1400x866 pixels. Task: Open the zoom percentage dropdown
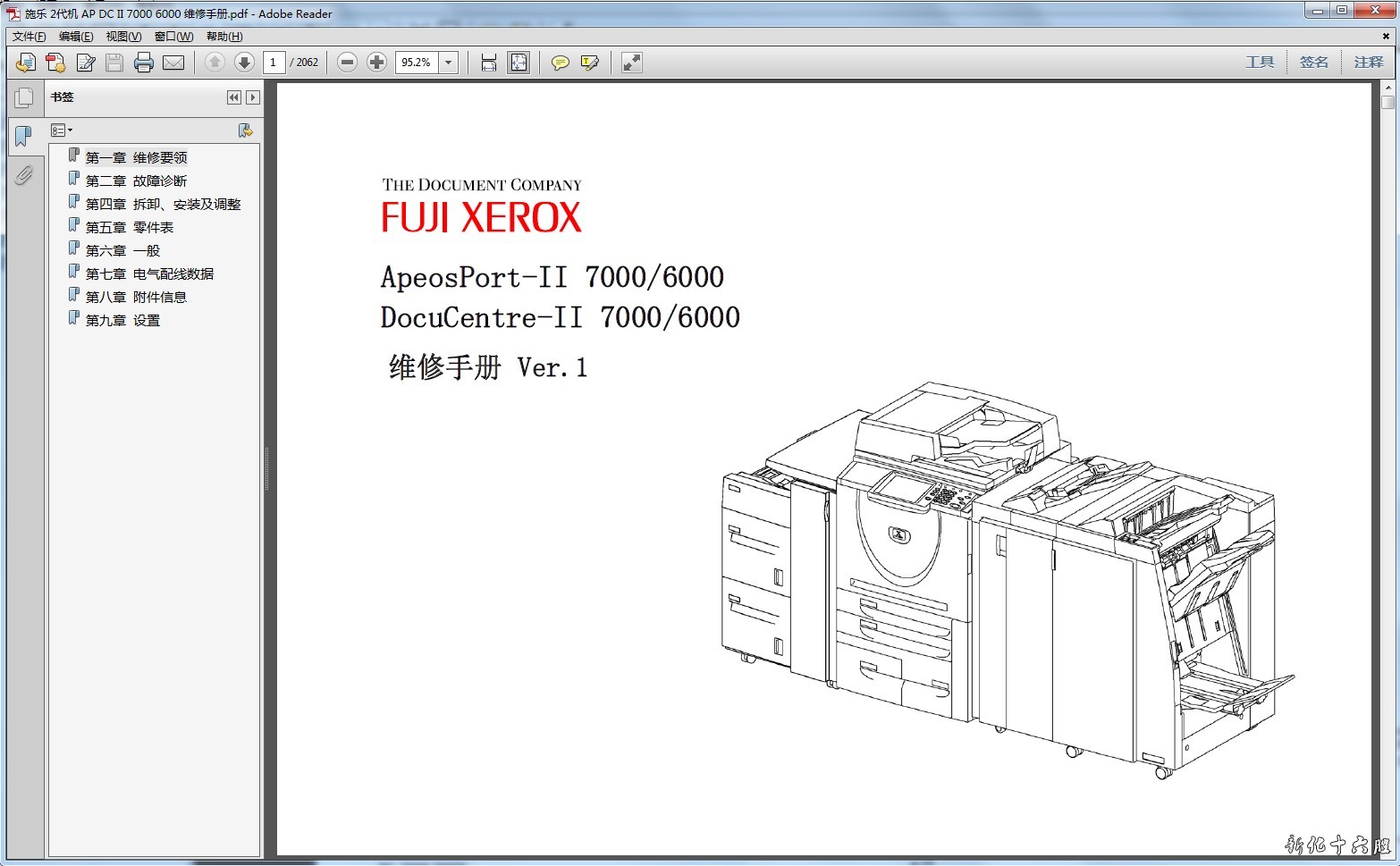click(449, 63)
